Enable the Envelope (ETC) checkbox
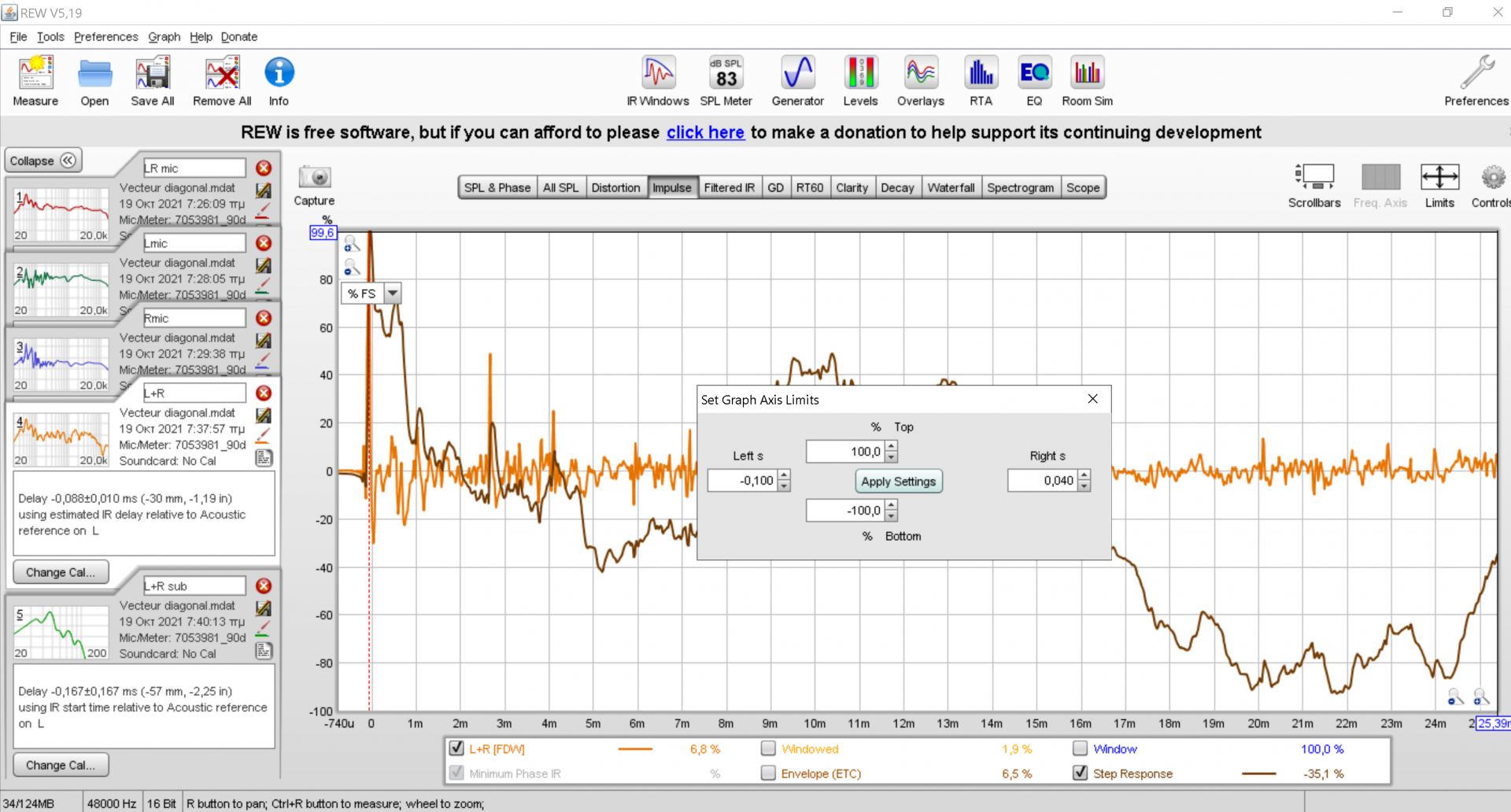This screenshot has width=1511, height=812. 768,773
